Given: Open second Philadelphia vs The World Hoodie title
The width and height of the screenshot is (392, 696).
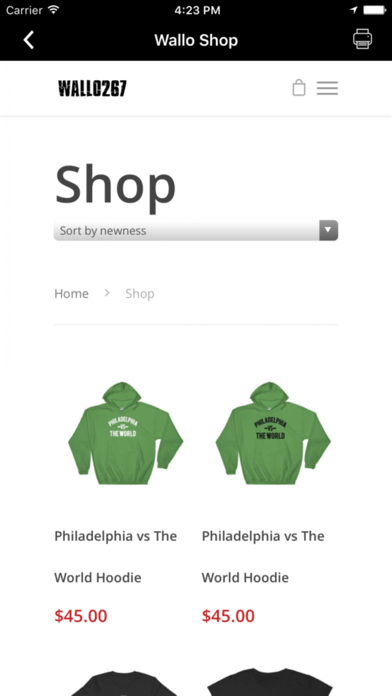Looking at the screenshot, I should (x=263, y=557).
